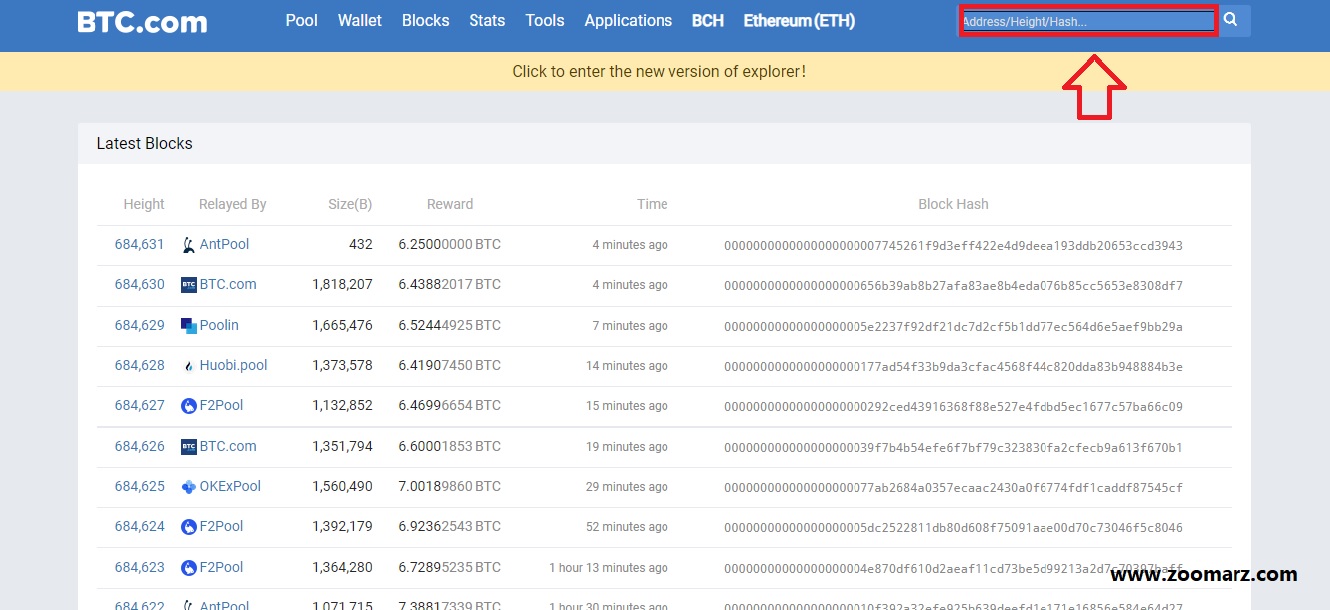This screenshot has width=1330, height=610.
Task: Click block hash ending f9bb29a
Action: tap(953, 326)
